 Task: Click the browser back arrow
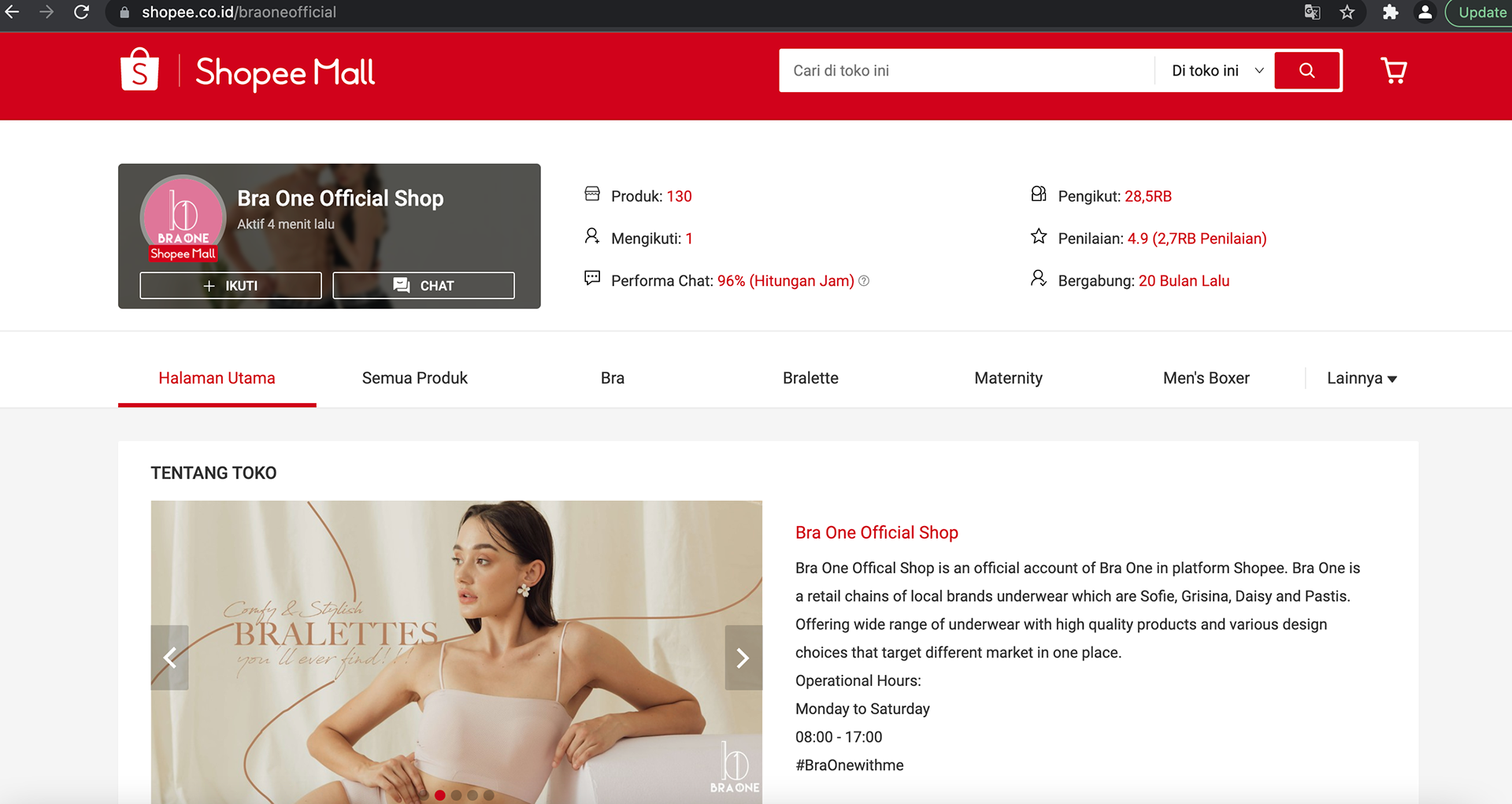pos(13,12)
